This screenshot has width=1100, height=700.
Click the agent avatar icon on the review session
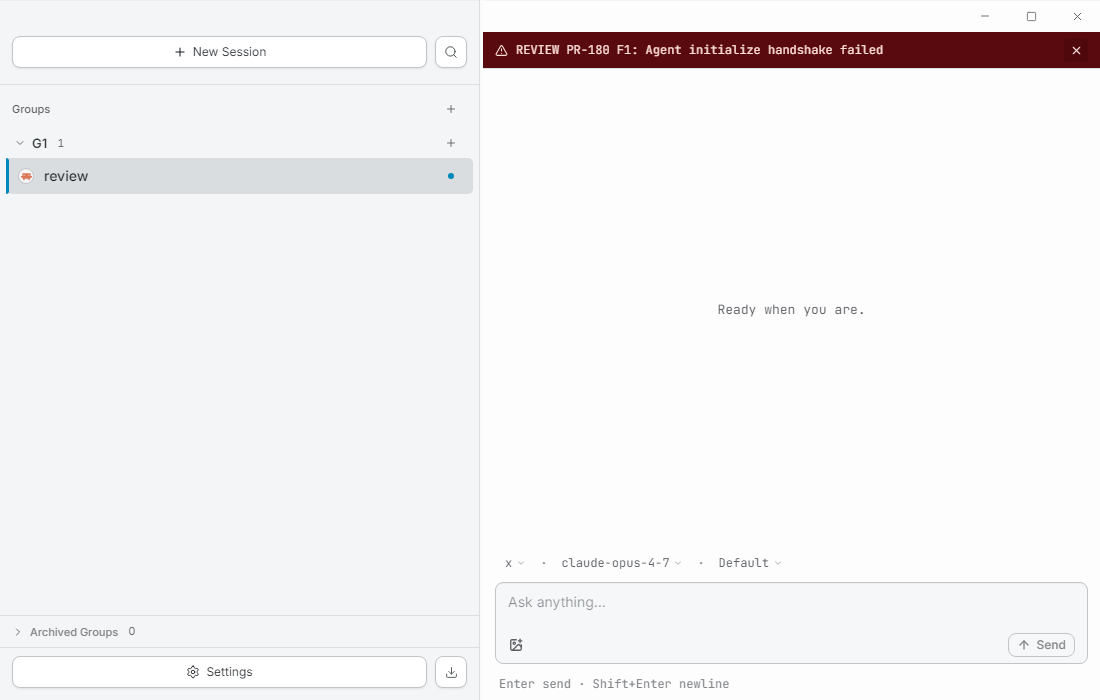[x=25, y=176]
